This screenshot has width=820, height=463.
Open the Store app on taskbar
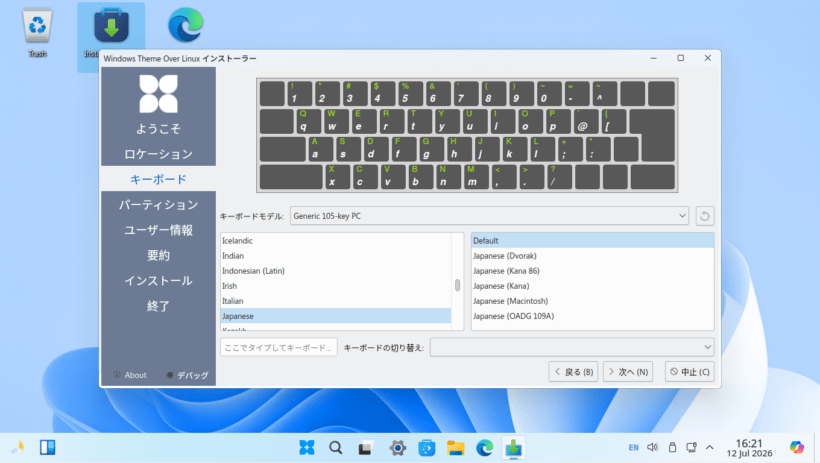coord(427,448)
